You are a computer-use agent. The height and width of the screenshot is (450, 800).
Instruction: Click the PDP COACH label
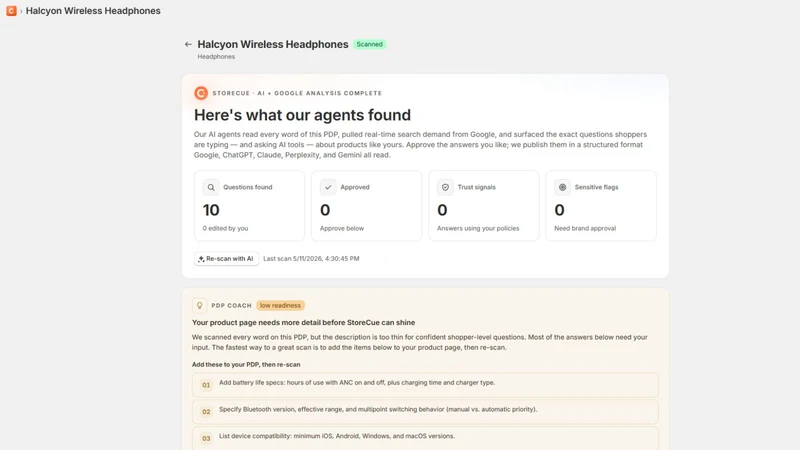232,306
